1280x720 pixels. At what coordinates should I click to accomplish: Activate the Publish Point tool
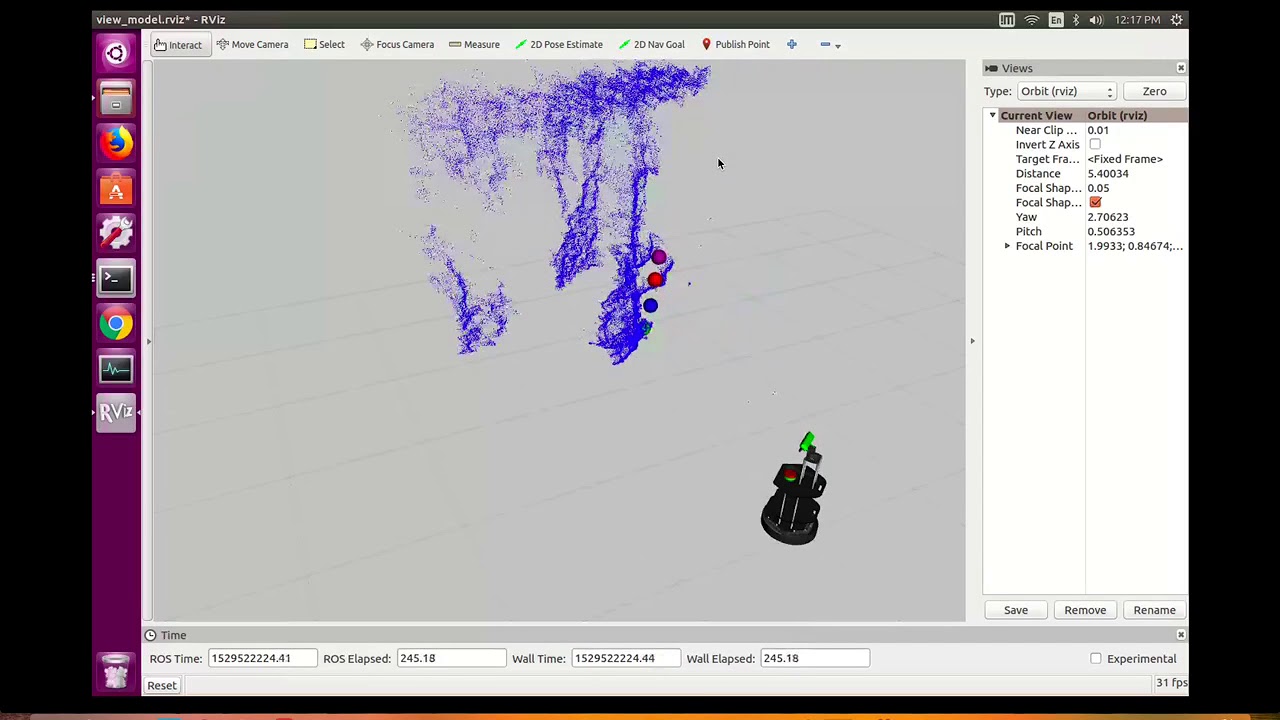pos(735,45)
